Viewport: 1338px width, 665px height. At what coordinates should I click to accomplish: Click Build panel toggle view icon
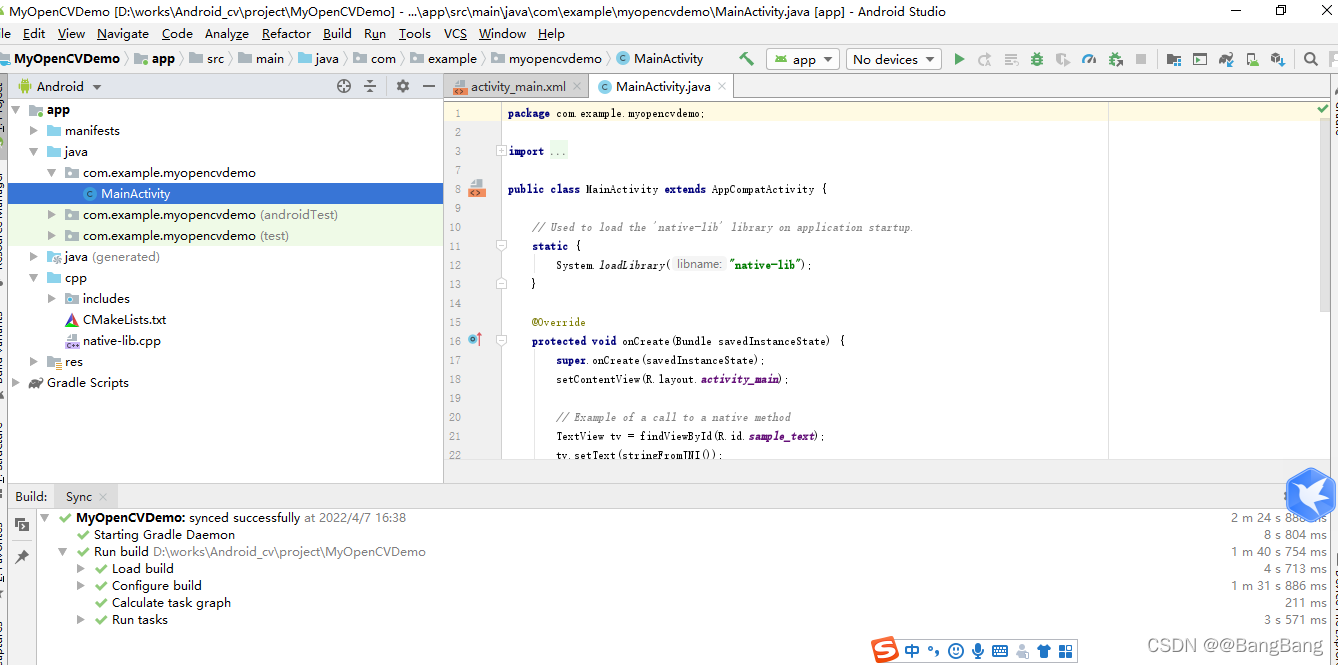[x=22, y=525]
